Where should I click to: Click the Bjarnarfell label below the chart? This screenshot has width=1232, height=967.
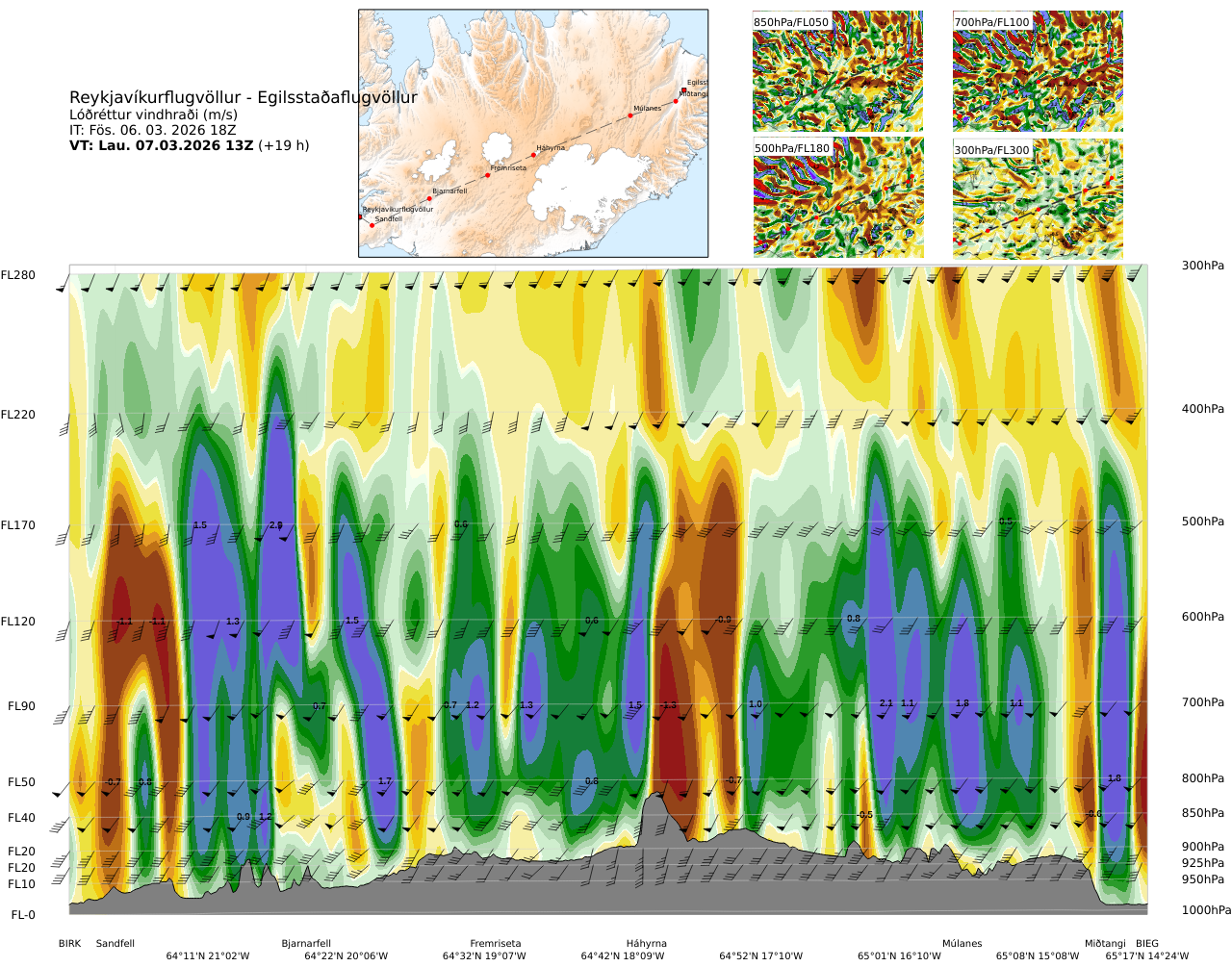coord(306,944)
